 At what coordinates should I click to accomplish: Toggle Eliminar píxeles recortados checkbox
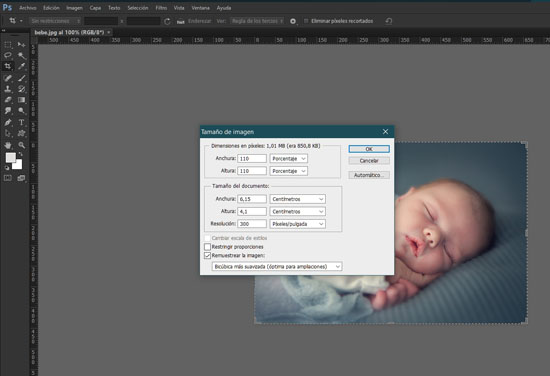point(306,21)
